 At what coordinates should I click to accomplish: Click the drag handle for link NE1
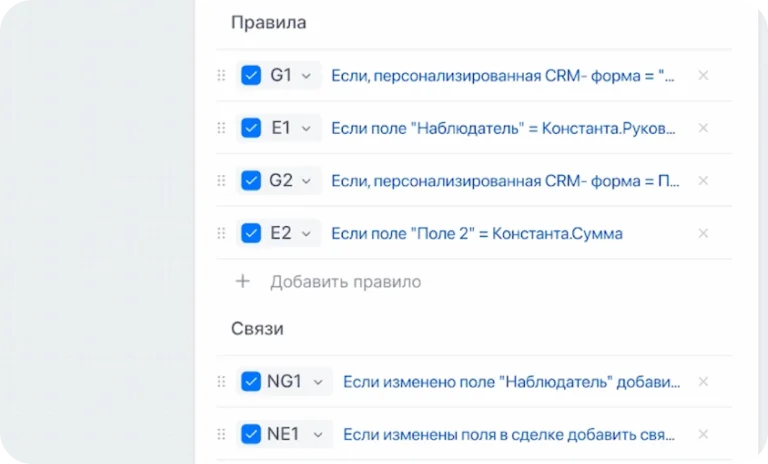pyautogui.click(x=222, y=434)
